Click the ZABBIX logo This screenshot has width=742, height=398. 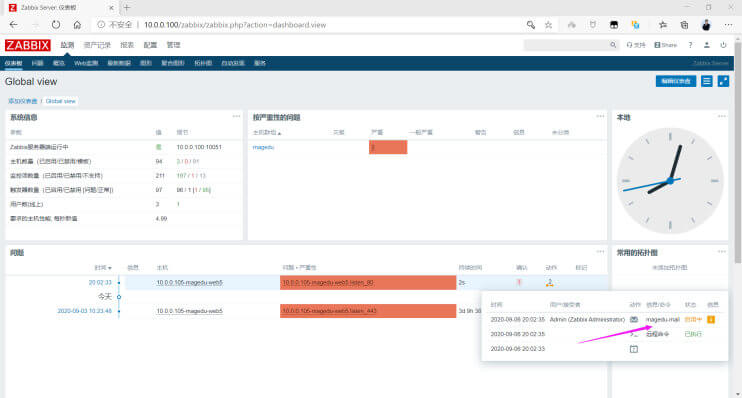coord(27,45)
